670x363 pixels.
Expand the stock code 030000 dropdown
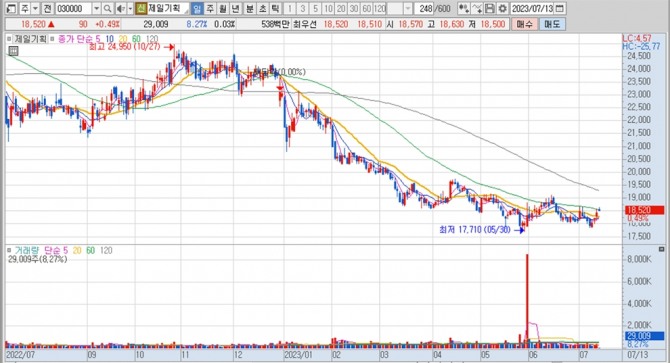click(x=97, y=8)
